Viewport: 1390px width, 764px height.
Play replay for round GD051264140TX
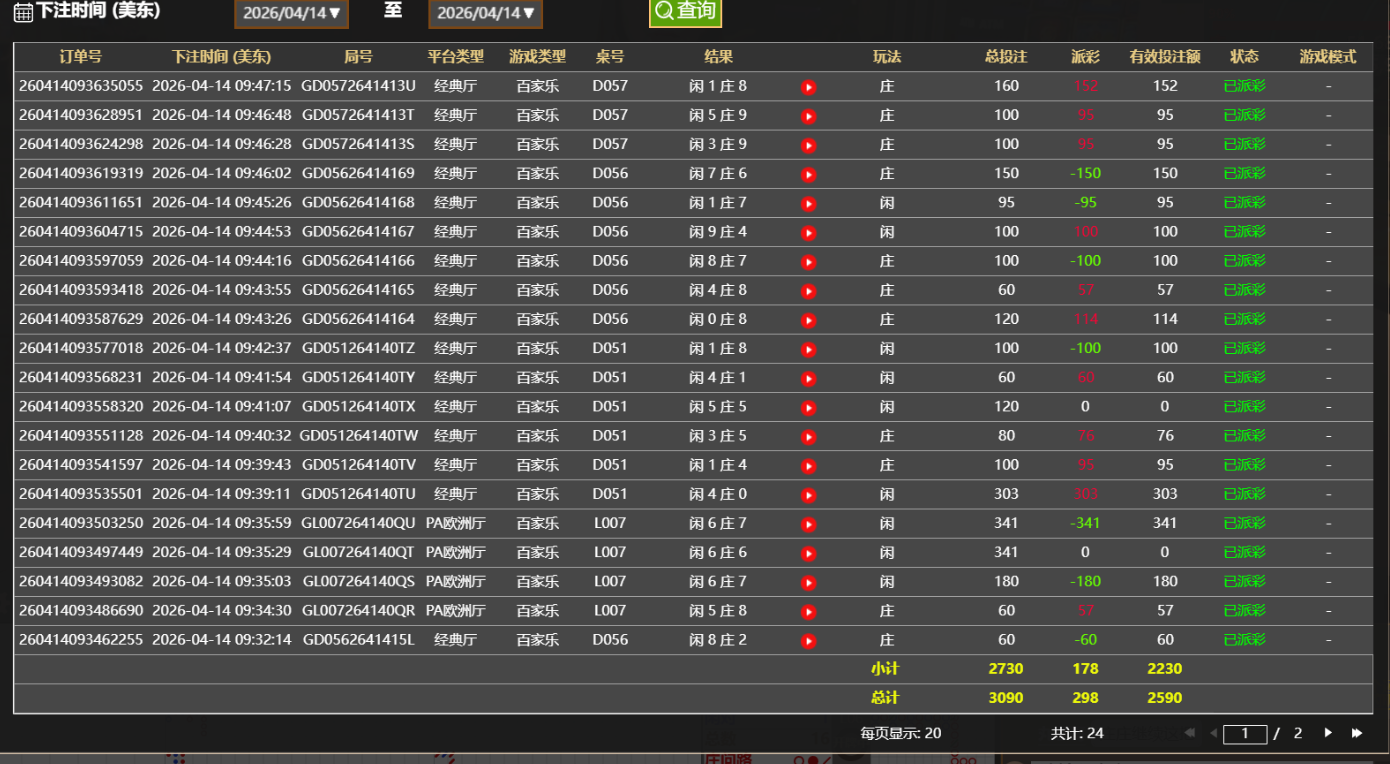point(809,407)
